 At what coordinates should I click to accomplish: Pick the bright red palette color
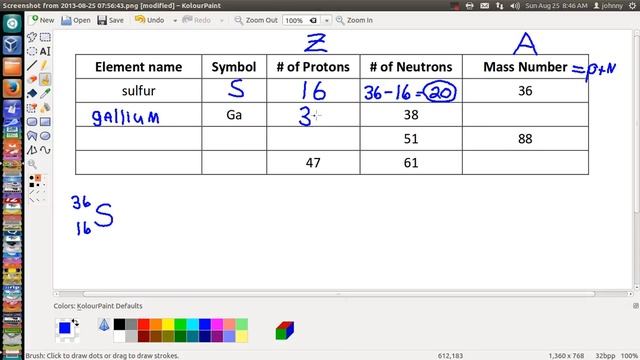[144, 324]
